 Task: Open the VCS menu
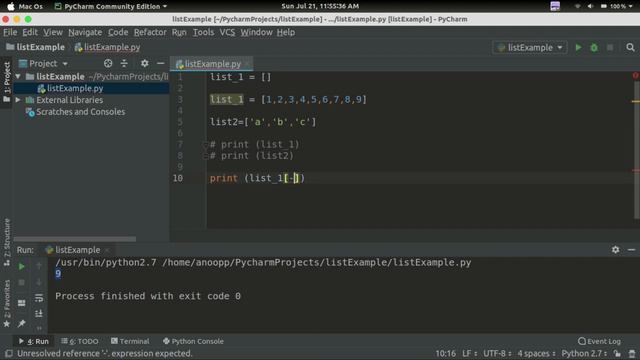pos(227,32)
